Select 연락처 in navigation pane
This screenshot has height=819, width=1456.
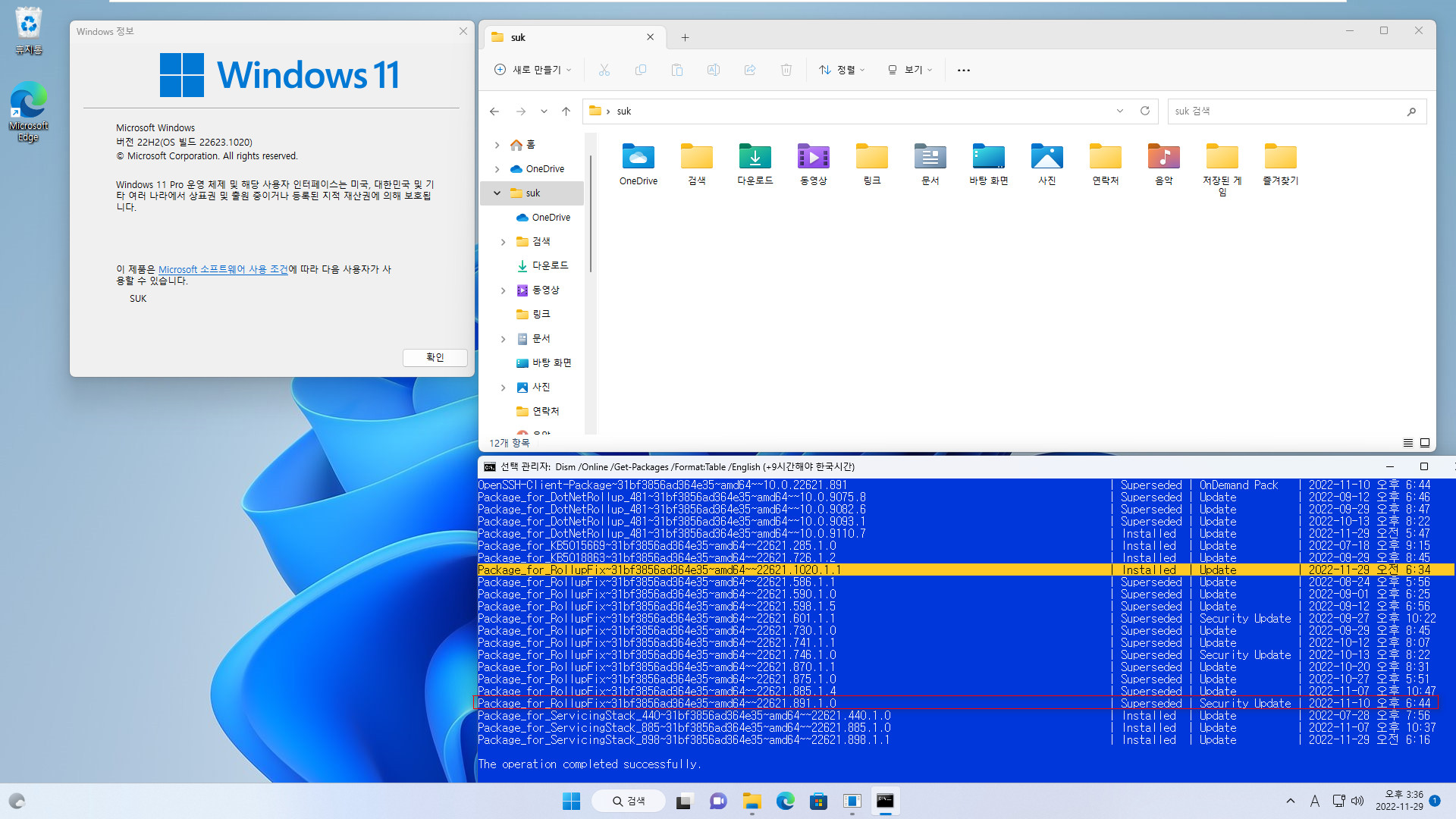(538, 411)
